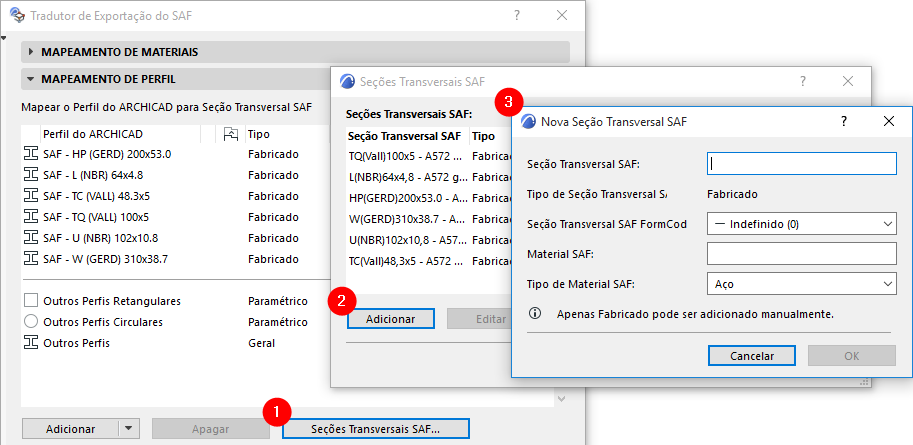Screen dimensions: 913x445
Task: Click the I-beam profile icon for SAF - W (GERD) 310x38.7
Action: 30,259
